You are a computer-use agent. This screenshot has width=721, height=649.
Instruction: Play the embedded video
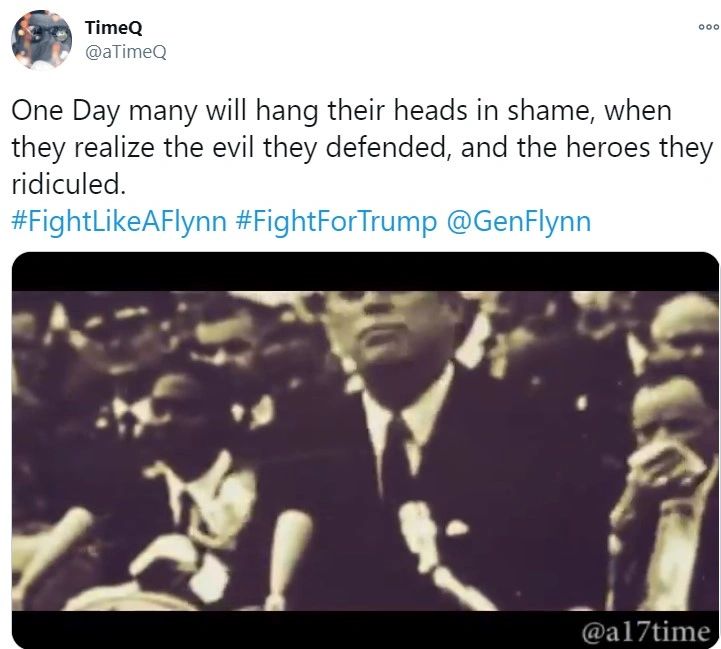[x=365, y=450]
